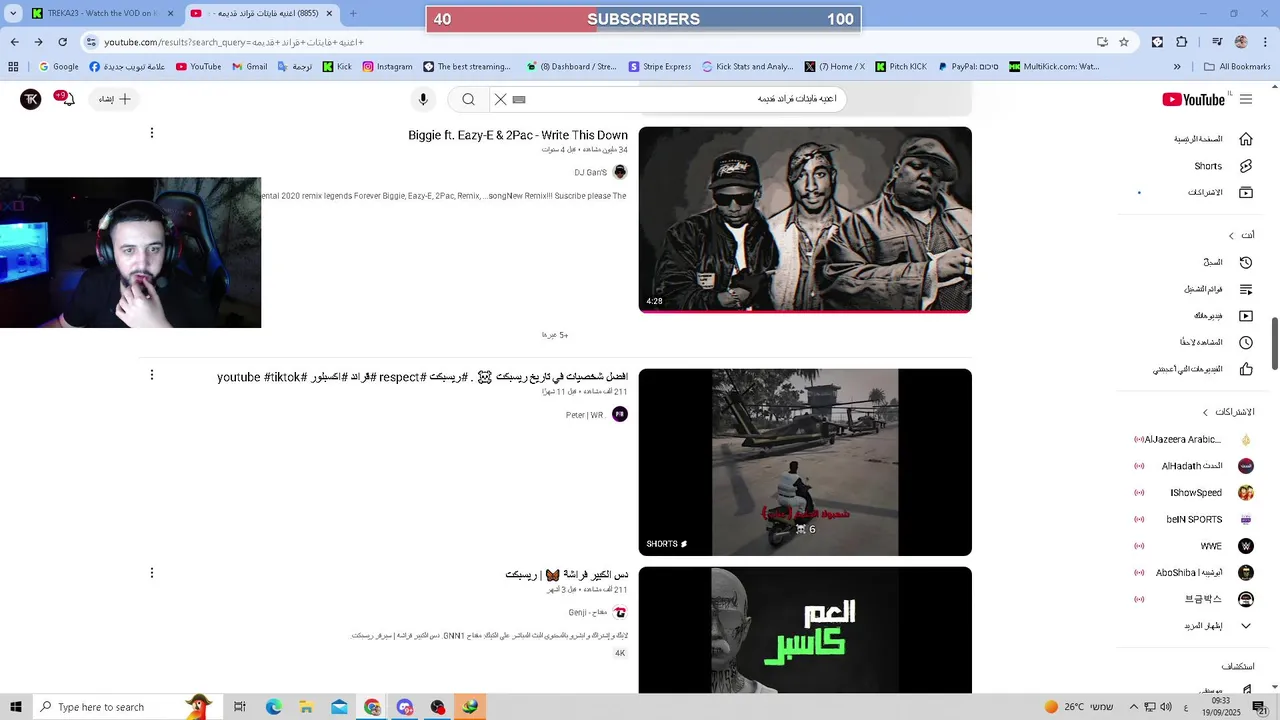
Task: Open the notifications bell
Action: 67,99
